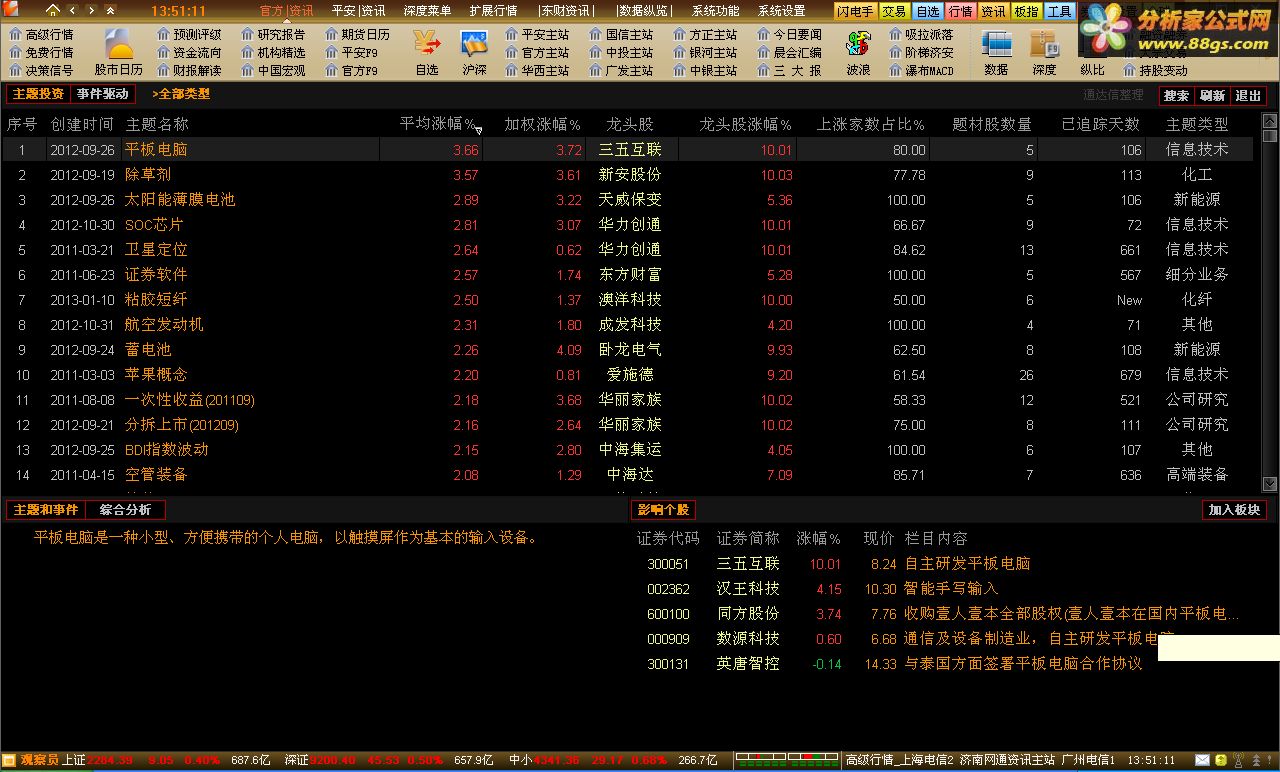Image resolution: width=1280 pixels, height=772 pixels.
Task: Open 期货日历 toolbar item
Action: 357,34
